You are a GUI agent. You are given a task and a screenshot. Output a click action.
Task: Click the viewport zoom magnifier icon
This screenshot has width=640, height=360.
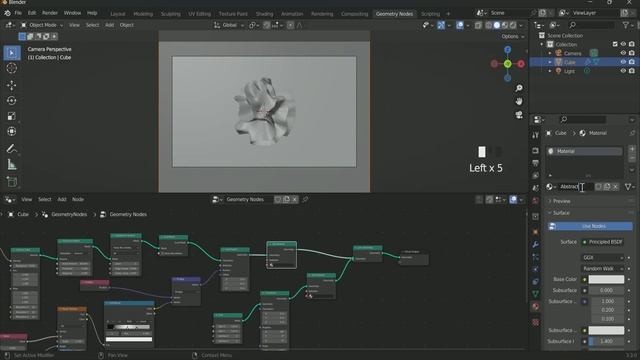point(519,88)
